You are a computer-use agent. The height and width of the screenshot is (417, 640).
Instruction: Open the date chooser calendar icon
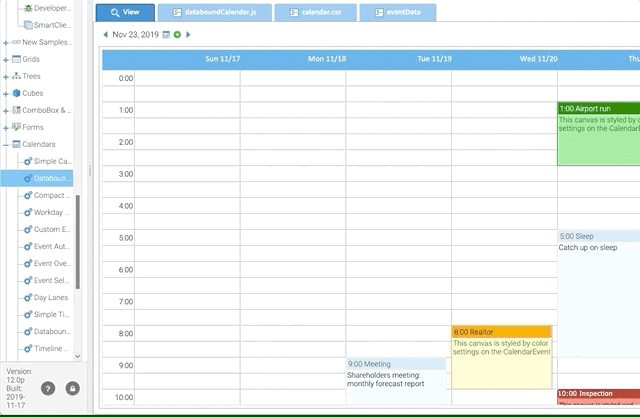(x=166, y=35)
